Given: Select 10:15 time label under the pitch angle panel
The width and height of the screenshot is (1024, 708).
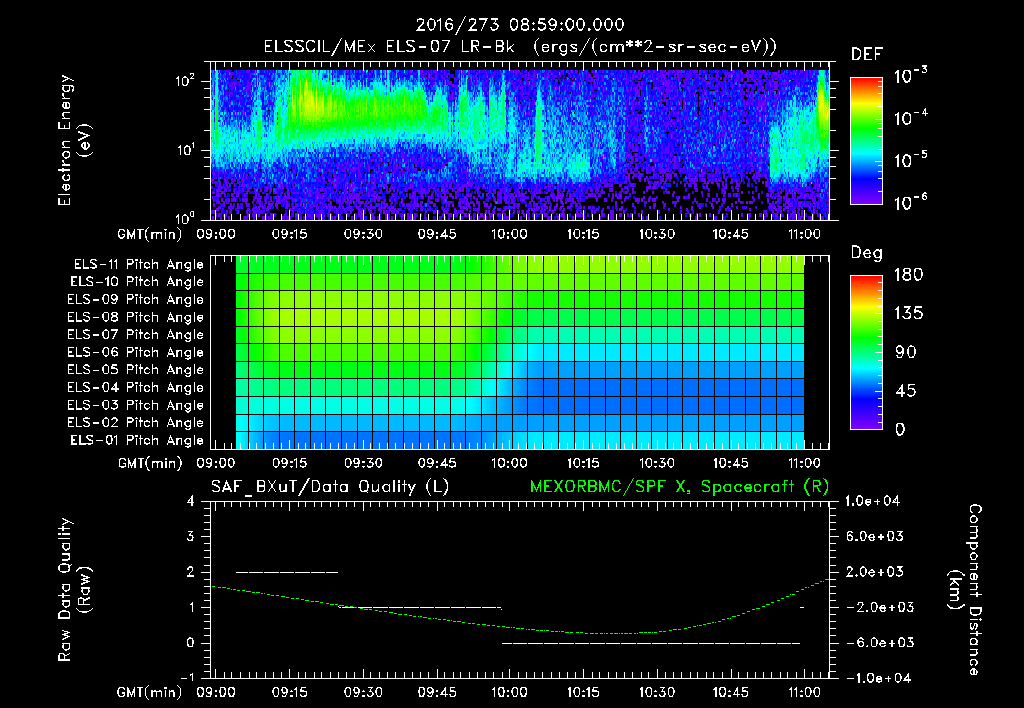Looking at the screenshot, I should (x=583, y=463).
